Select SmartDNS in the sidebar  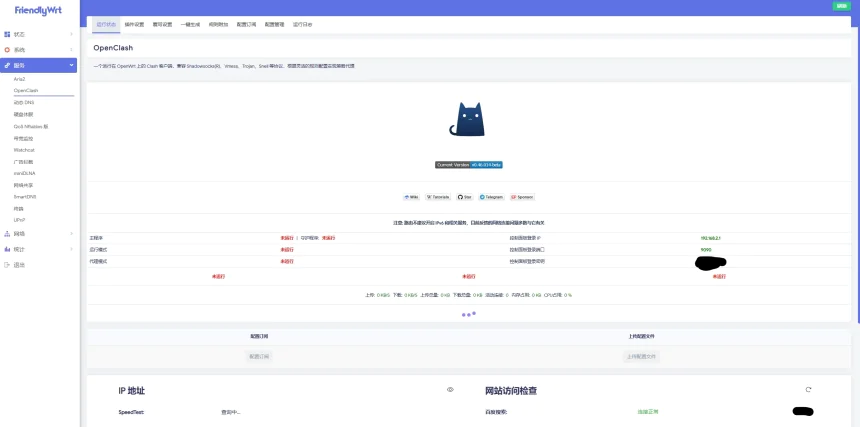[26, 197]
